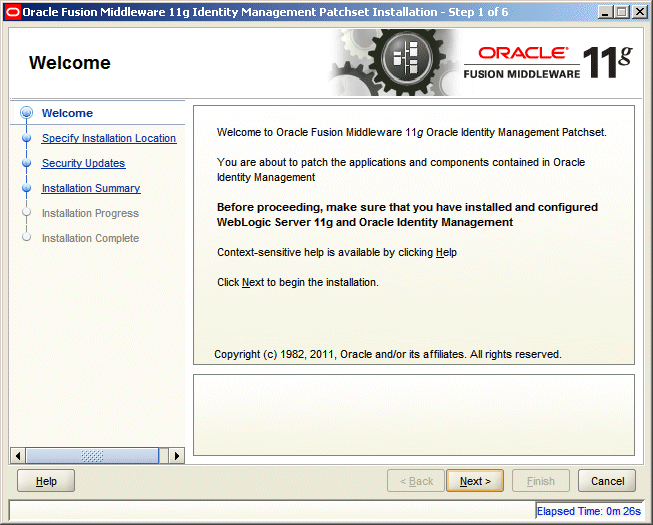Click bullet icon beside Installation Complete
The height and width of the screenshot is (525, 653).
click(x=26, y=237)
